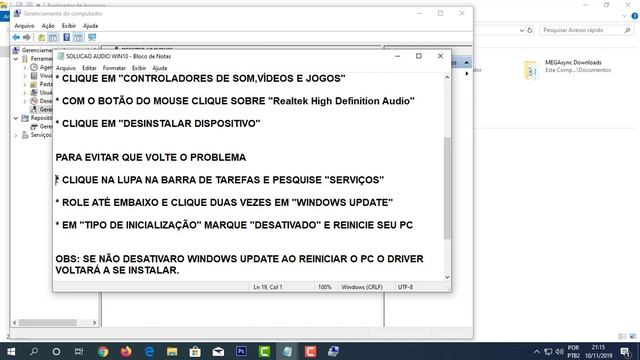Expand the Explorer ribbon chevron

(x=624, y=16)
